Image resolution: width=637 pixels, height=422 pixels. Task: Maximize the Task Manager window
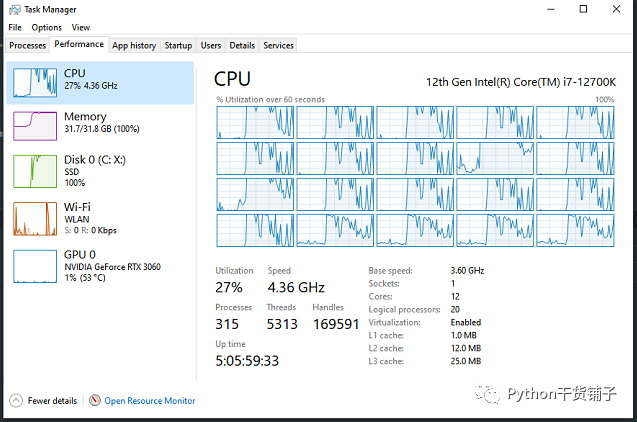pyautogui.click(x=583, y=9)
